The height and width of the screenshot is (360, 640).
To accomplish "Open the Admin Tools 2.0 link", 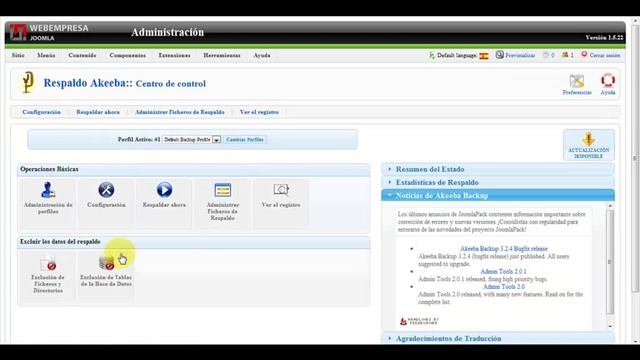I will 504,287.
